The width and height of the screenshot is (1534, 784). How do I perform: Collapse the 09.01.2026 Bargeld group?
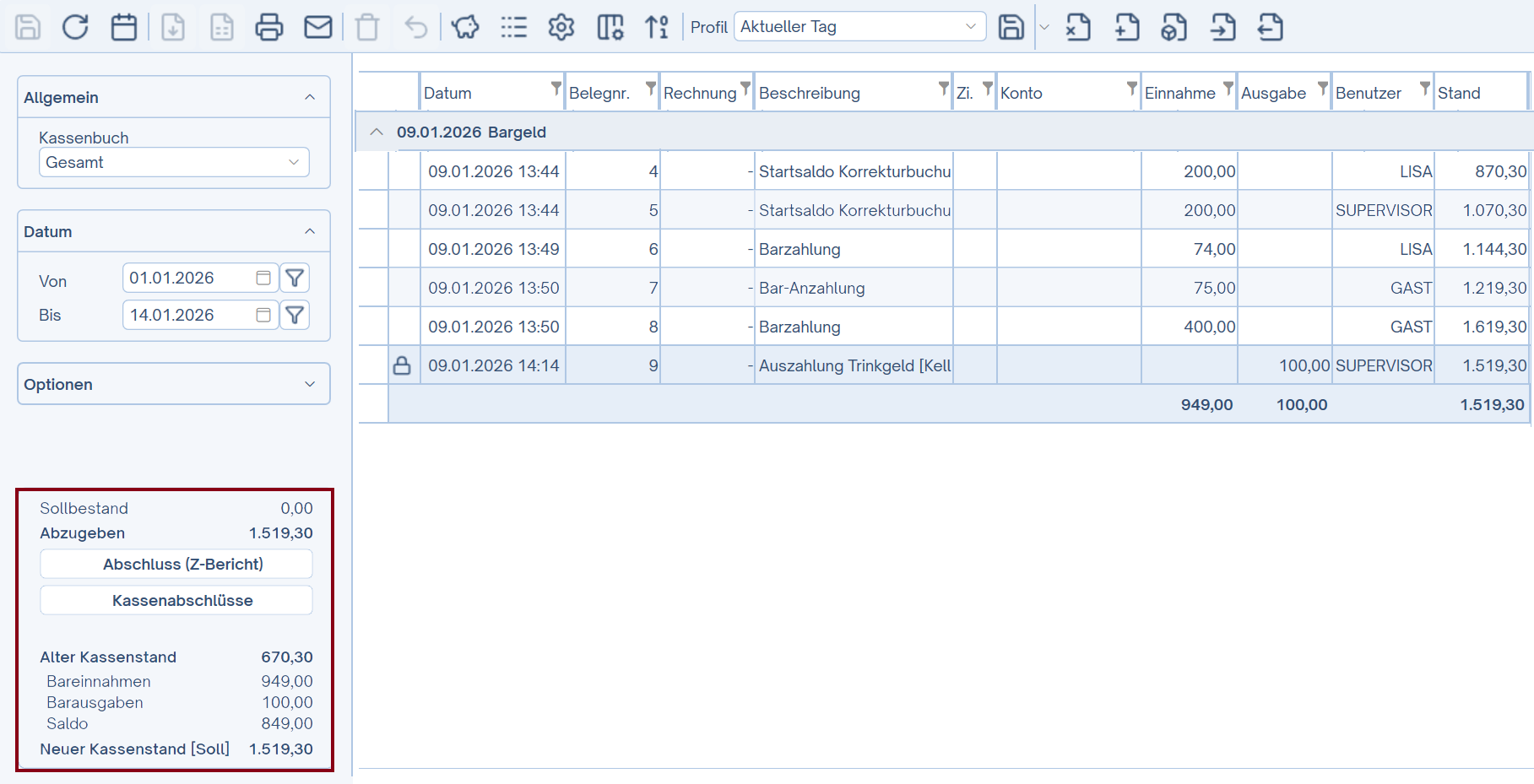(377, 132)
